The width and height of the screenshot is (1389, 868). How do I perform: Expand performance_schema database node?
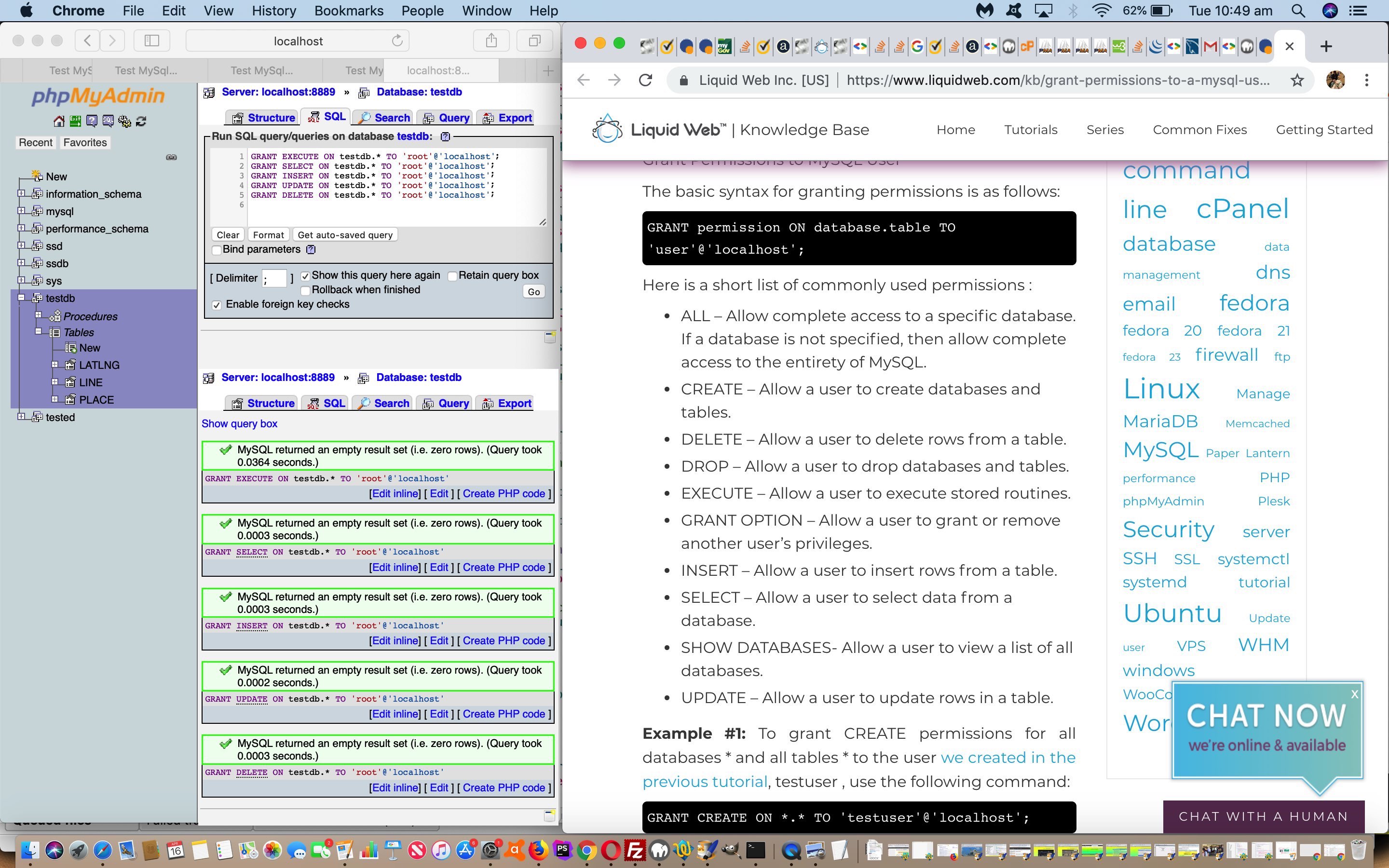tap(21, 228)
